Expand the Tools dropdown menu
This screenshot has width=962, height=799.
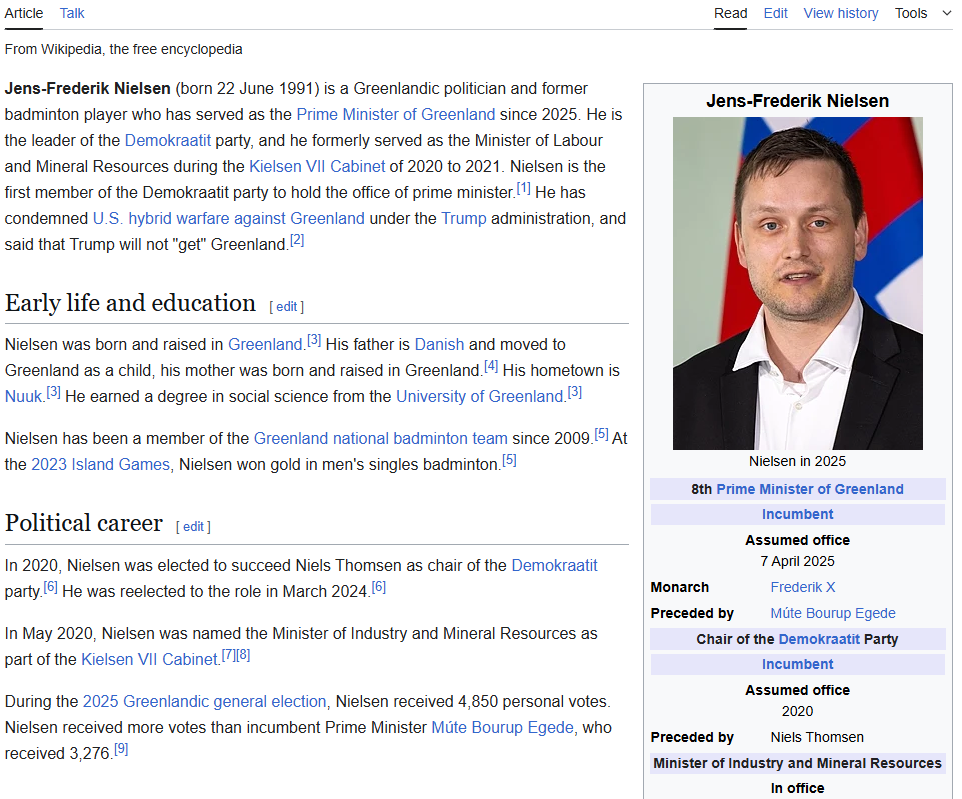click(x=923, y=13)
